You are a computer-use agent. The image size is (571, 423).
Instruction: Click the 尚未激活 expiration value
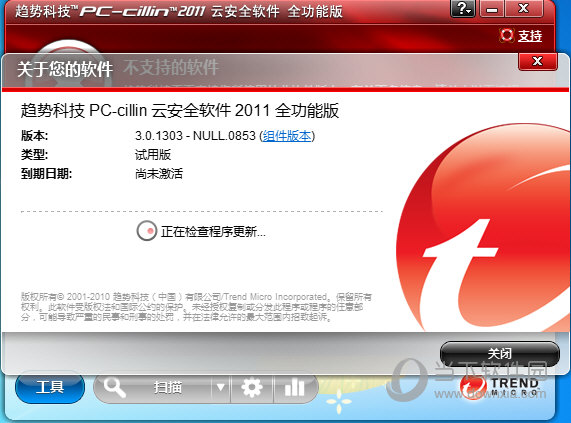[159, 174]
